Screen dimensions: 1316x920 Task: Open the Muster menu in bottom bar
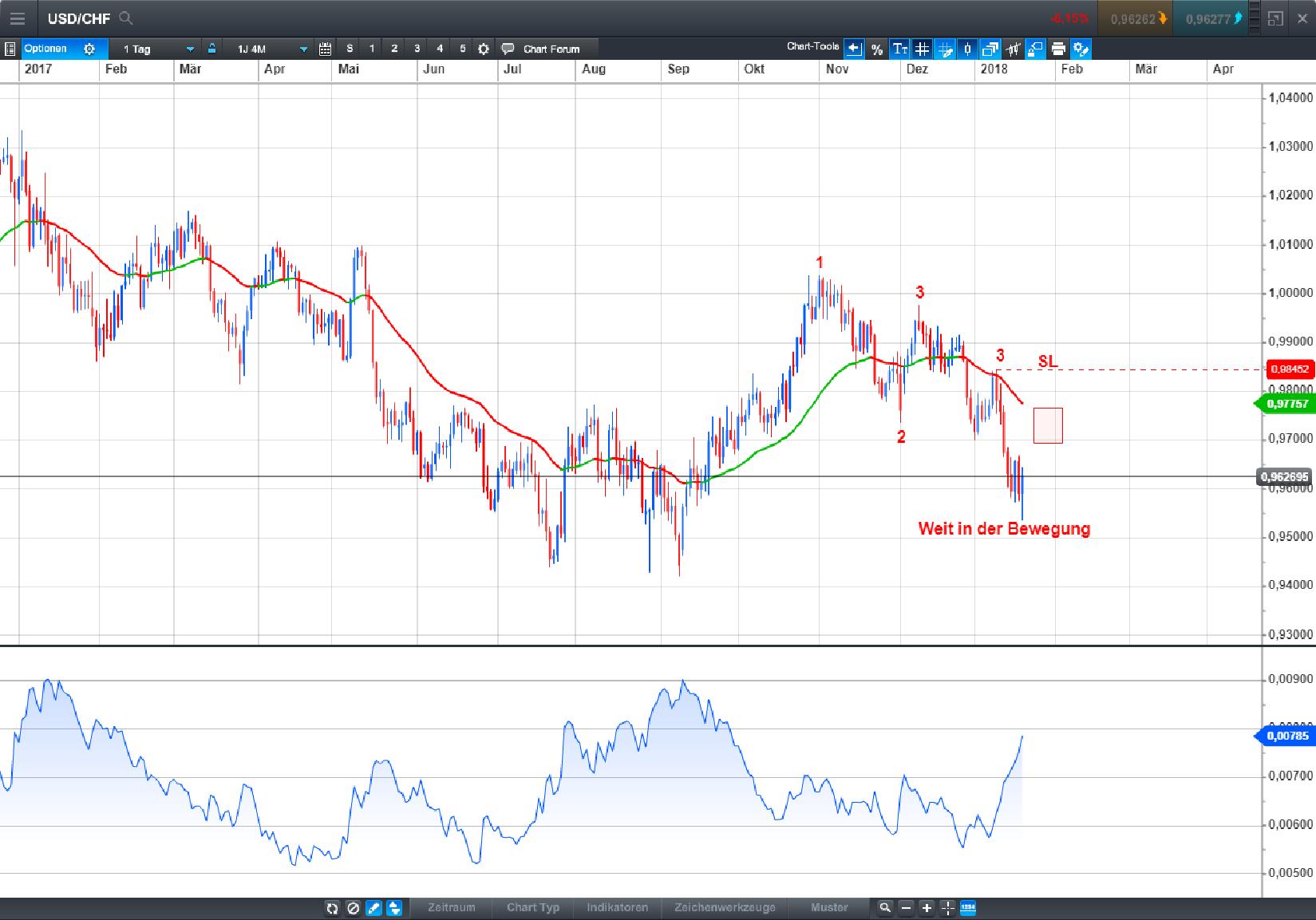click(829, 908)
